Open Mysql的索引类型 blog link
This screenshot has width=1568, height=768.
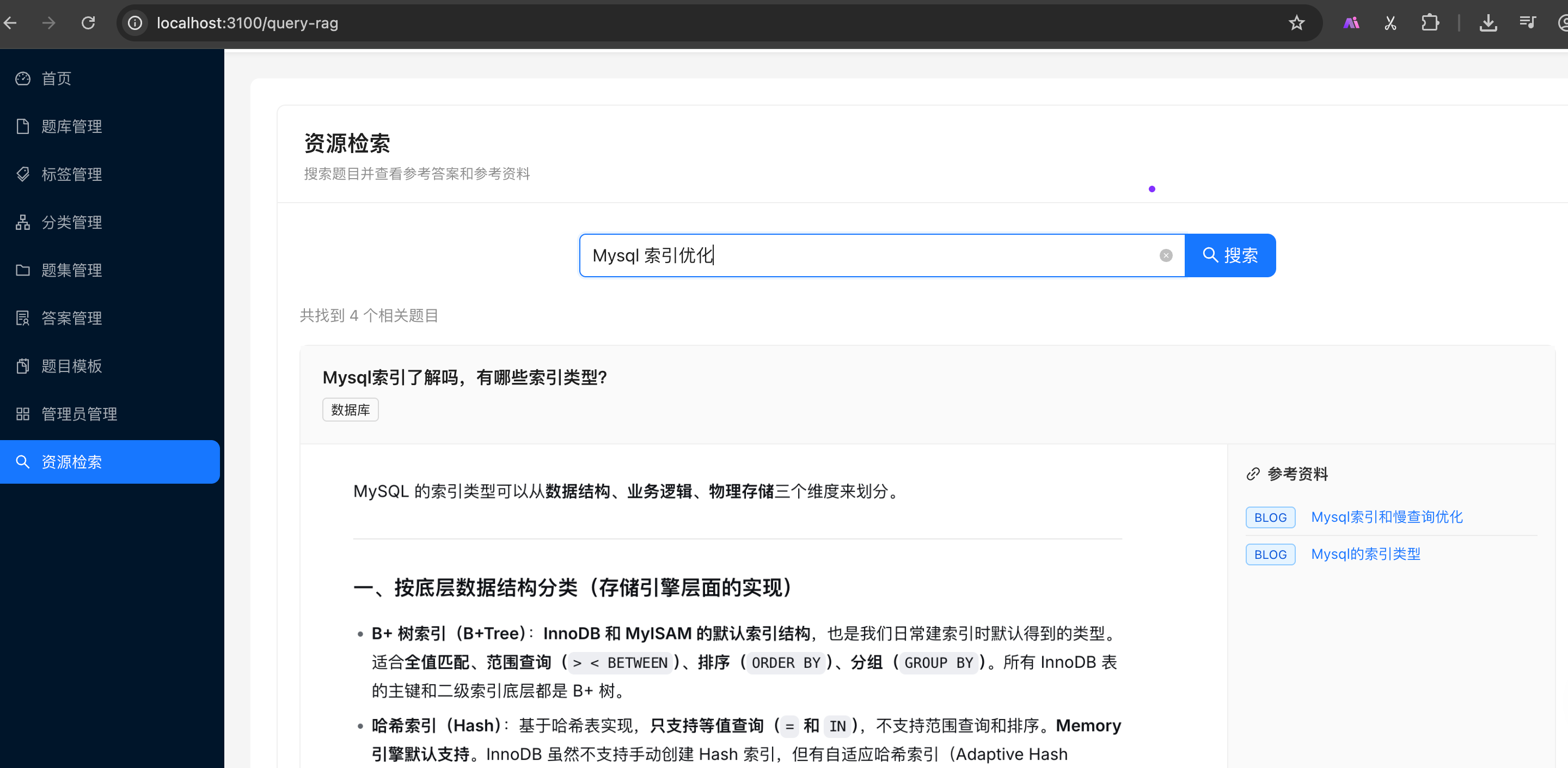(1365, 554)
